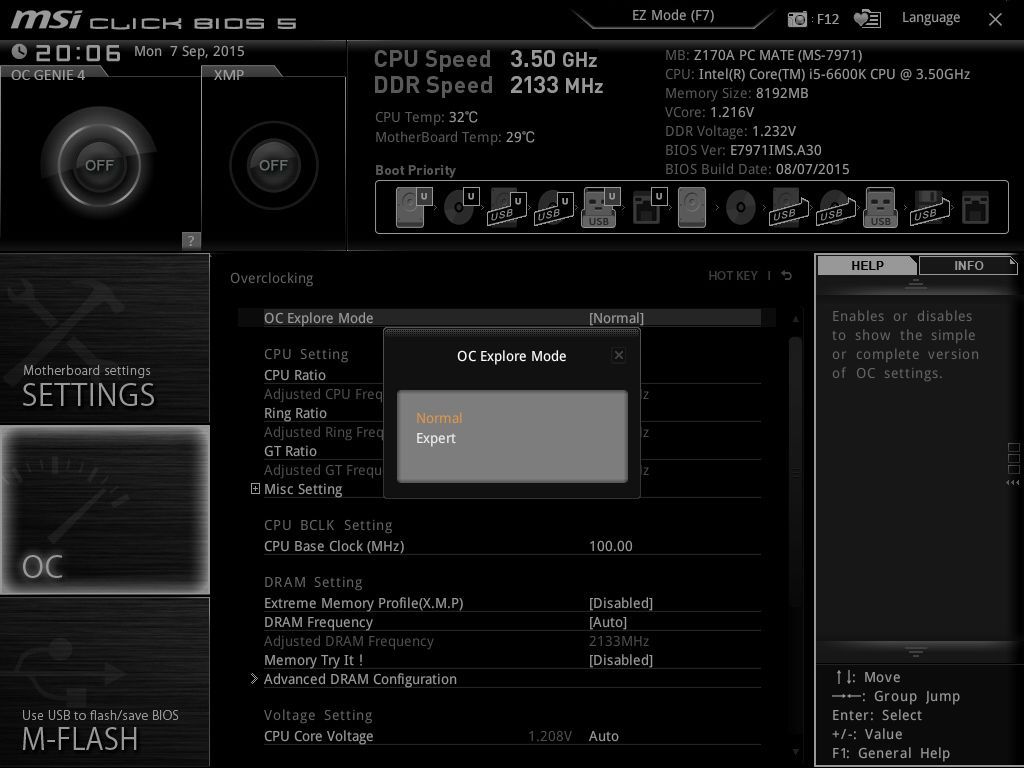Select the UEFI USB hard disk boot icon

[507, 208]
